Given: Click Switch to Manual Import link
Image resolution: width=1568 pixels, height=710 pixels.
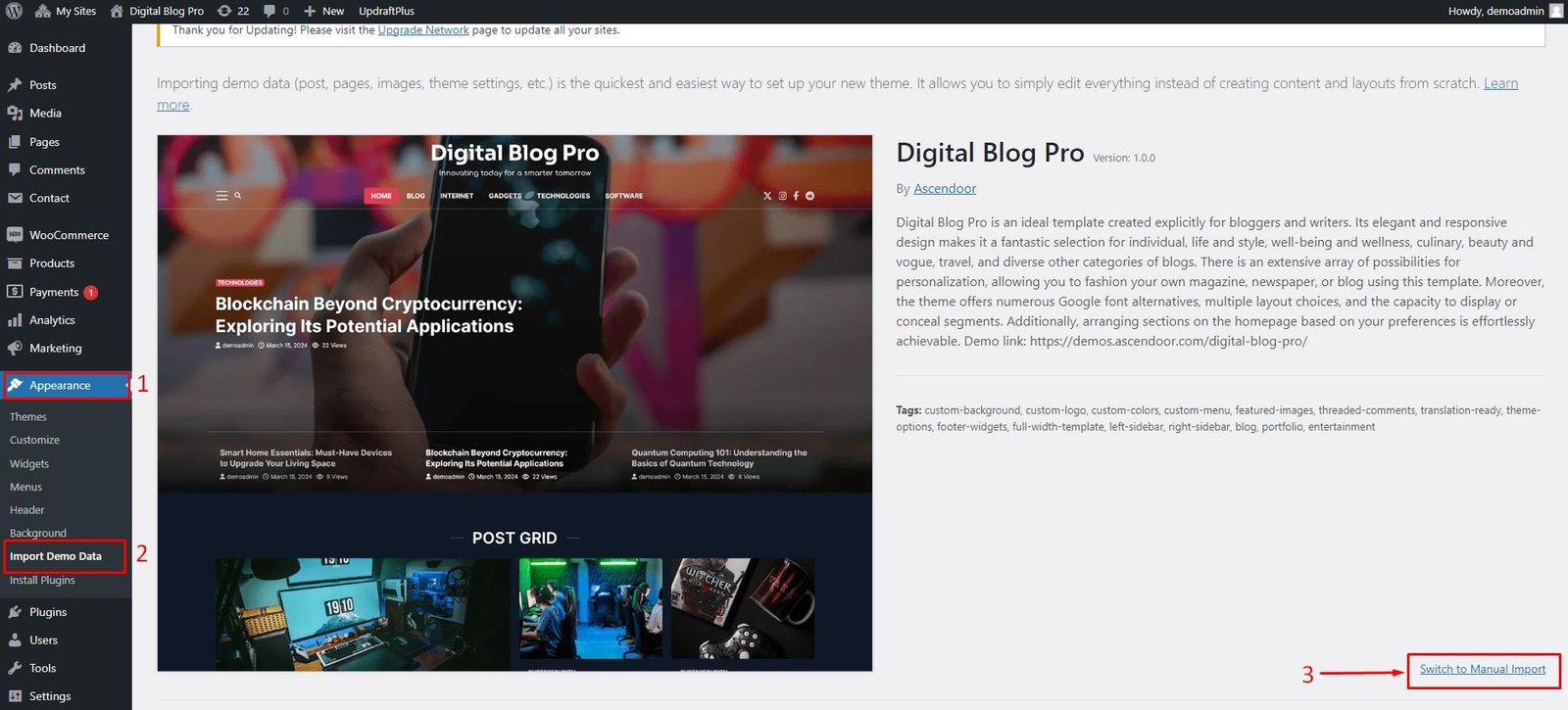Looking at the screenshot, I should pyautogui.click(x=1483, y=669).
